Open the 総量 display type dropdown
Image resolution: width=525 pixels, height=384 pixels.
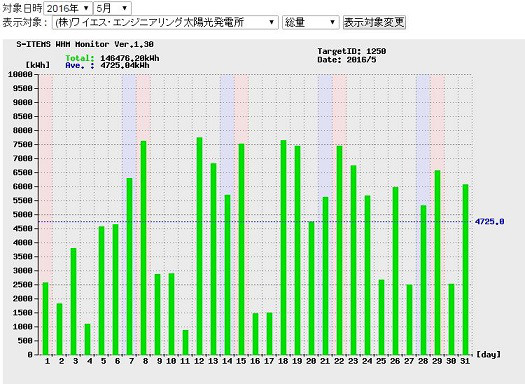(x=311, y=22)
